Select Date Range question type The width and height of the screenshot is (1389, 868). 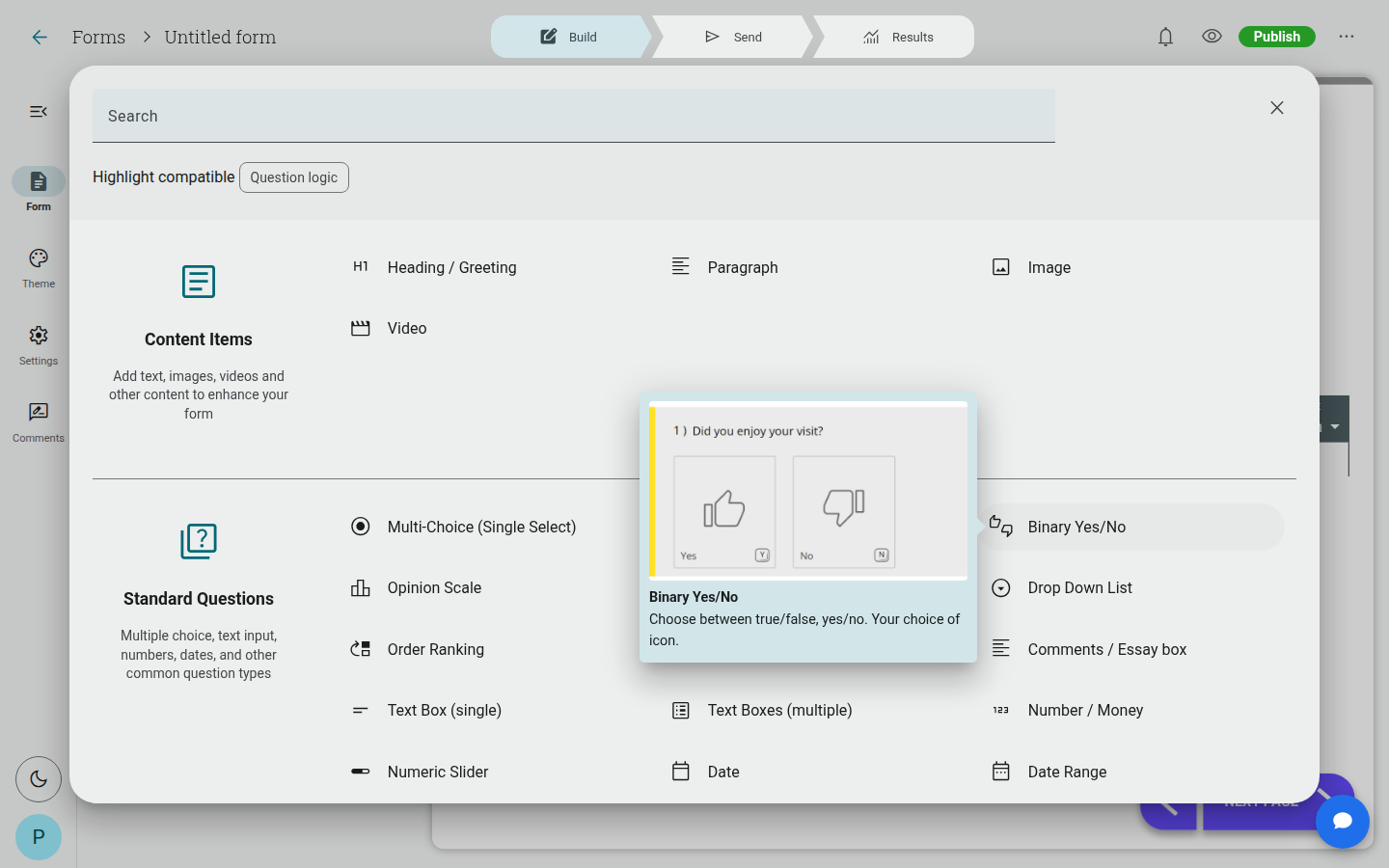[x=1130, y=772]
